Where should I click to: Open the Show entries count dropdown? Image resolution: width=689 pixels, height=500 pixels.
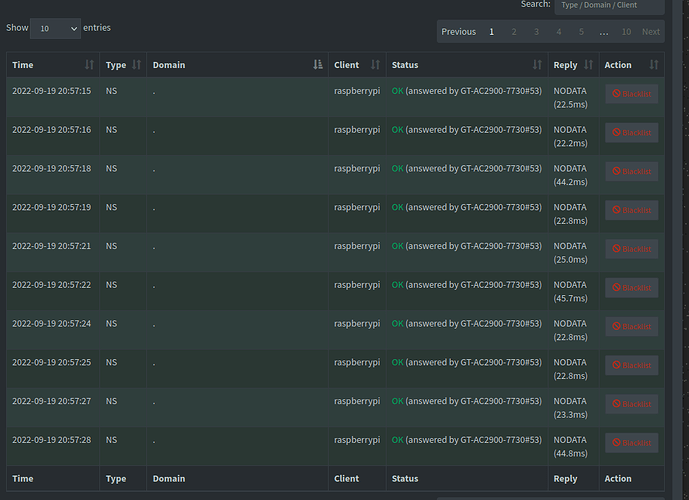pos(55,29)
